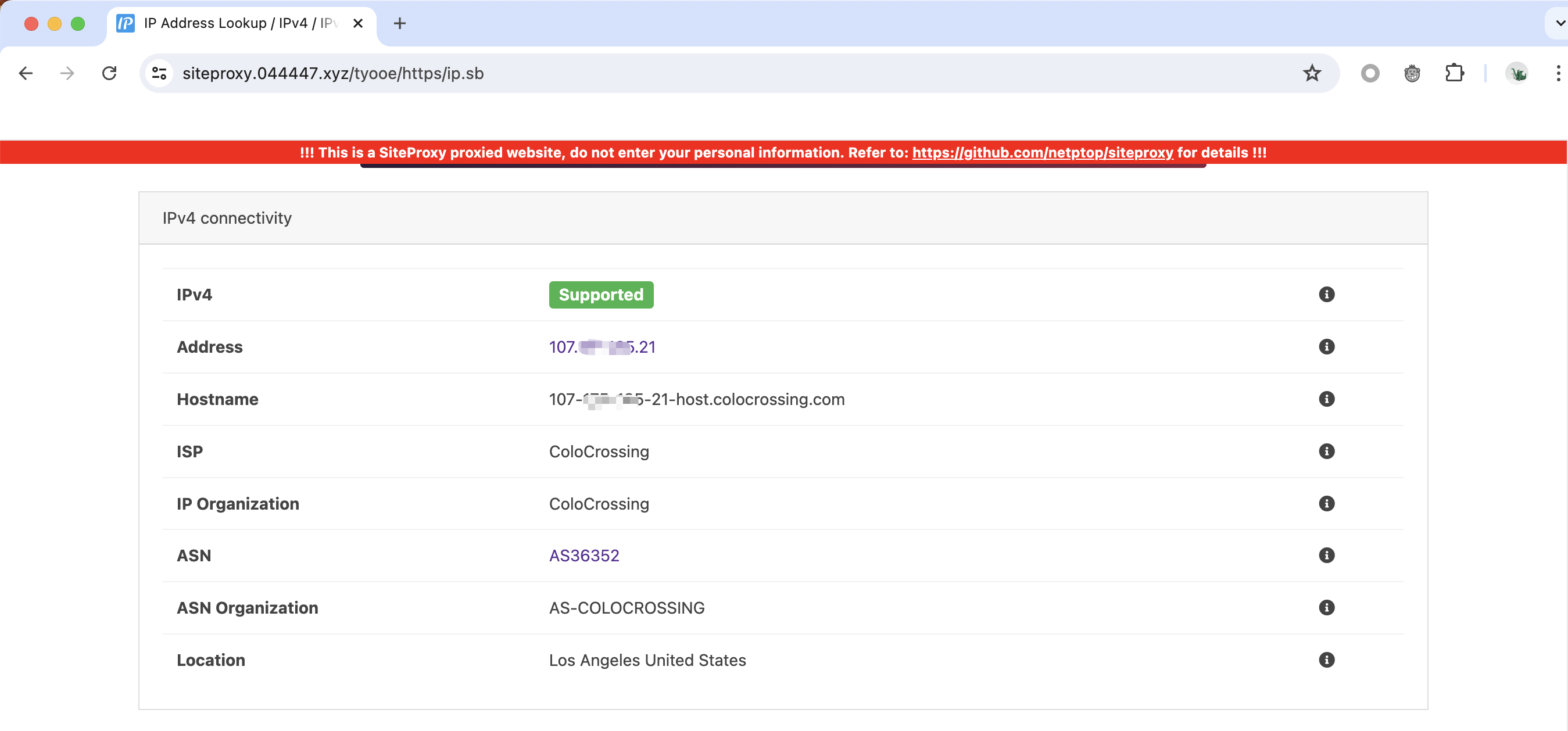
Task: Click the Tampermonkey monkey extension icon
Action: coord(1412,73)
